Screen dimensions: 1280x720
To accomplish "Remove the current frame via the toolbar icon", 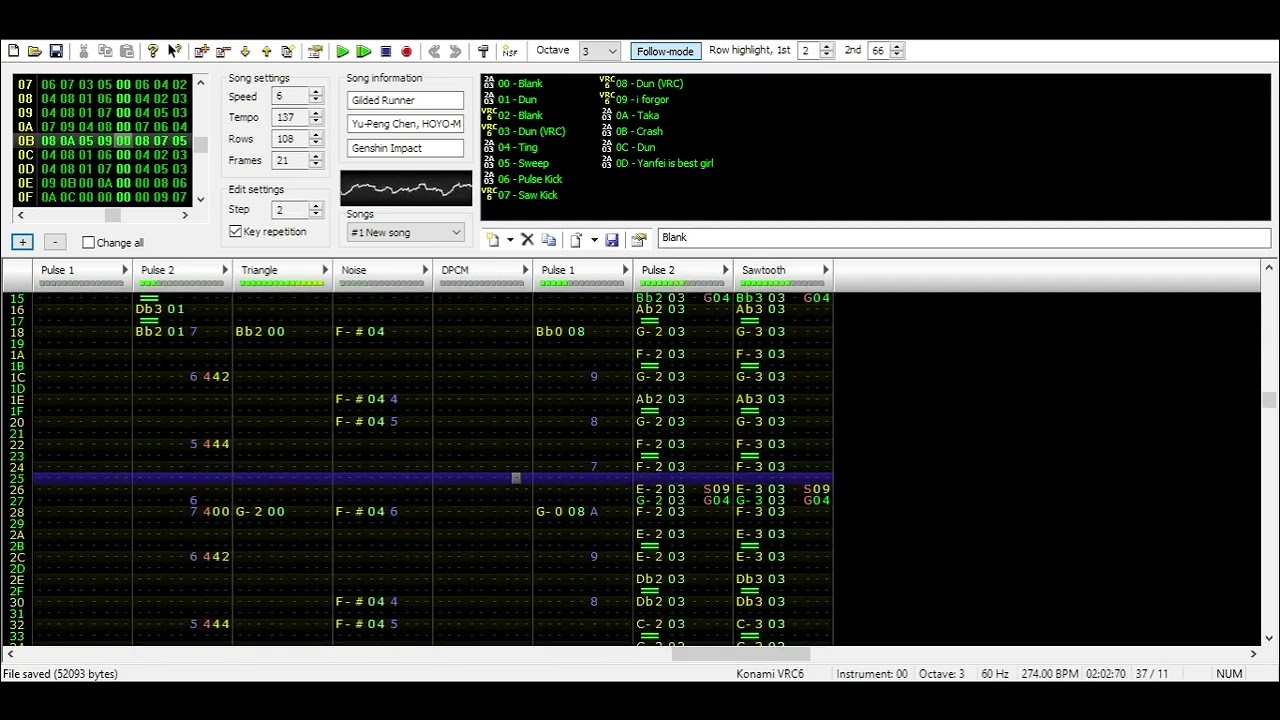I will [223, 51].
